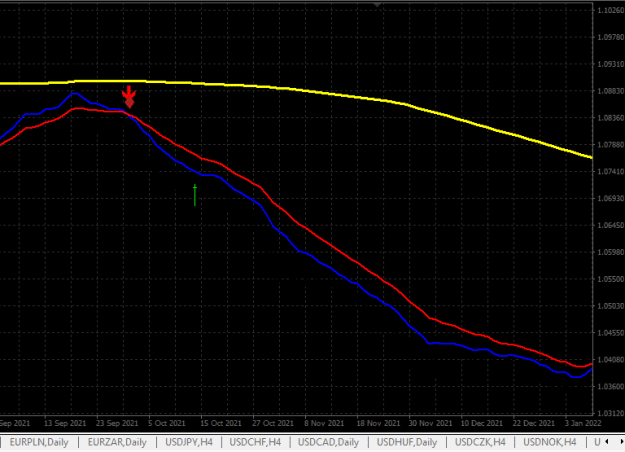Click the 1.06450 price label
This screenshot has width=625, height=452.
611,225
